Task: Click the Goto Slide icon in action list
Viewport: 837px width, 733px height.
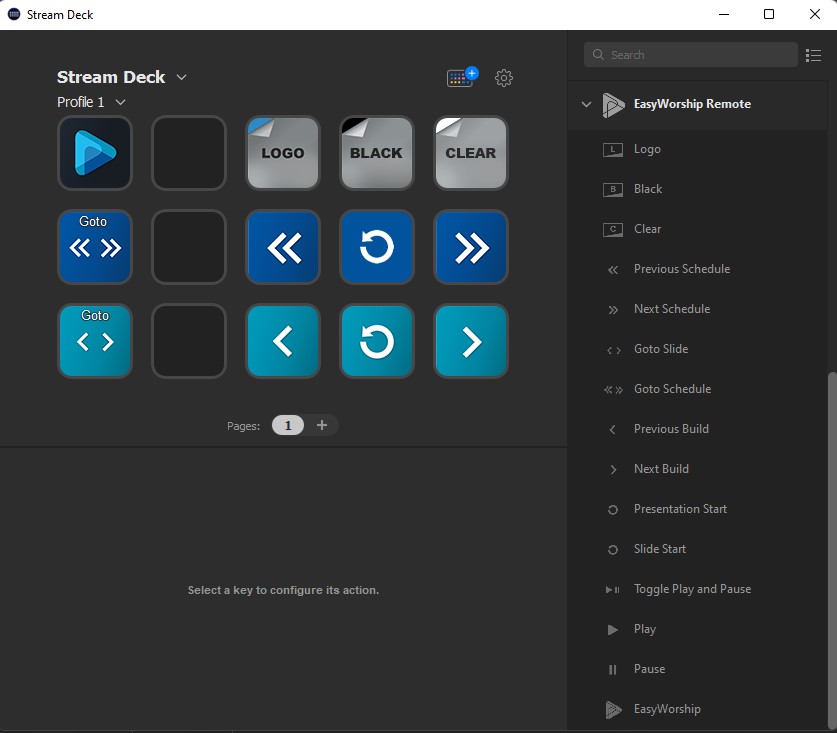Action: pyautogui.click(x=613, y=350)
